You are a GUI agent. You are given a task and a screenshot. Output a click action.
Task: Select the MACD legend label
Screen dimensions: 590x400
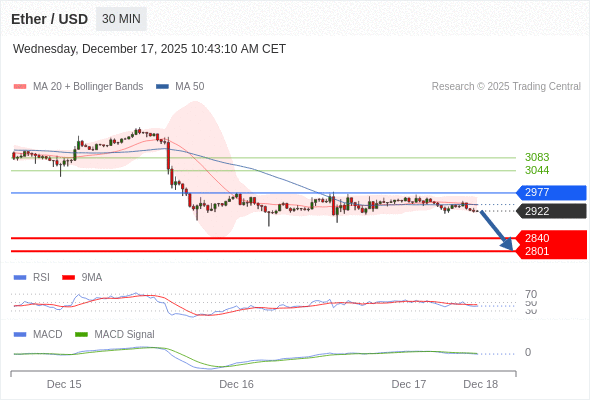point(47,335)
